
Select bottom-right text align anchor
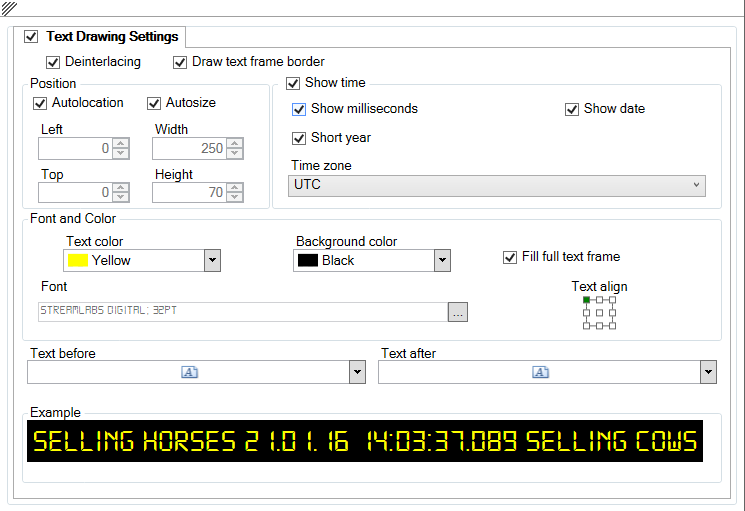tap(612, 326)
